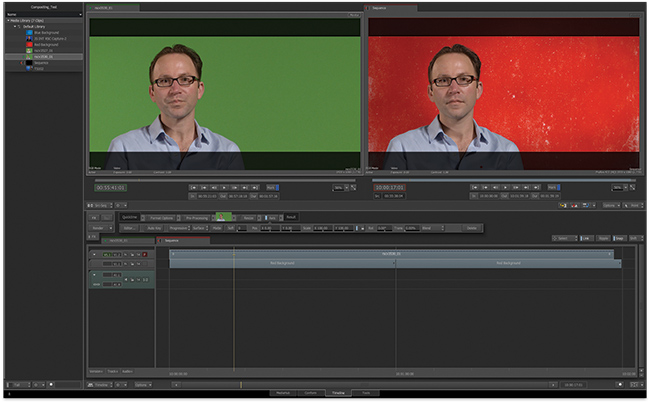Screen dimensions: 650x403
Task: Click the source viewer scrub bar
Action: [x=225, y=179]
